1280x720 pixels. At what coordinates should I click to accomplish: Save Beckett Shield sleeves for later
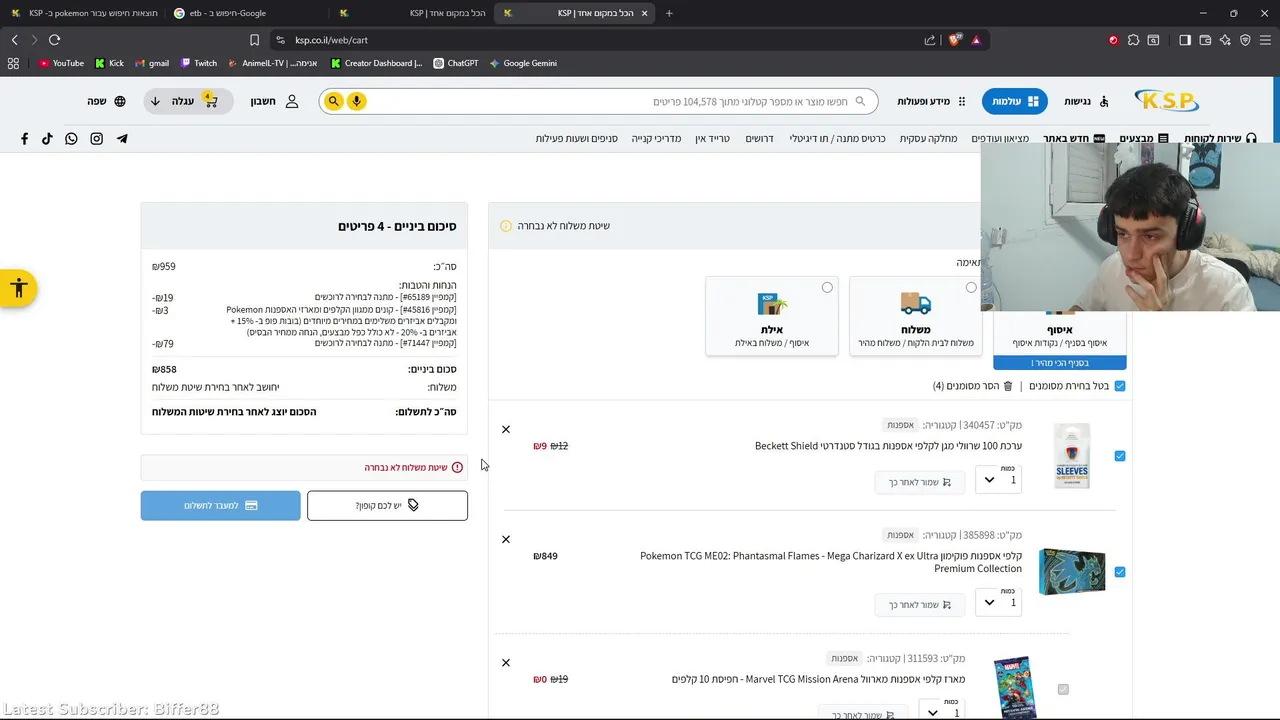point(920,482)
